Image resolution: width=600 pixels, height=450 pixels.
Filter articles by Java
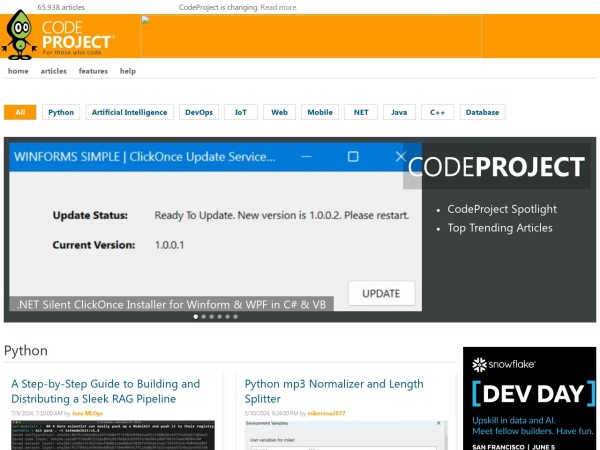point(399,112)
